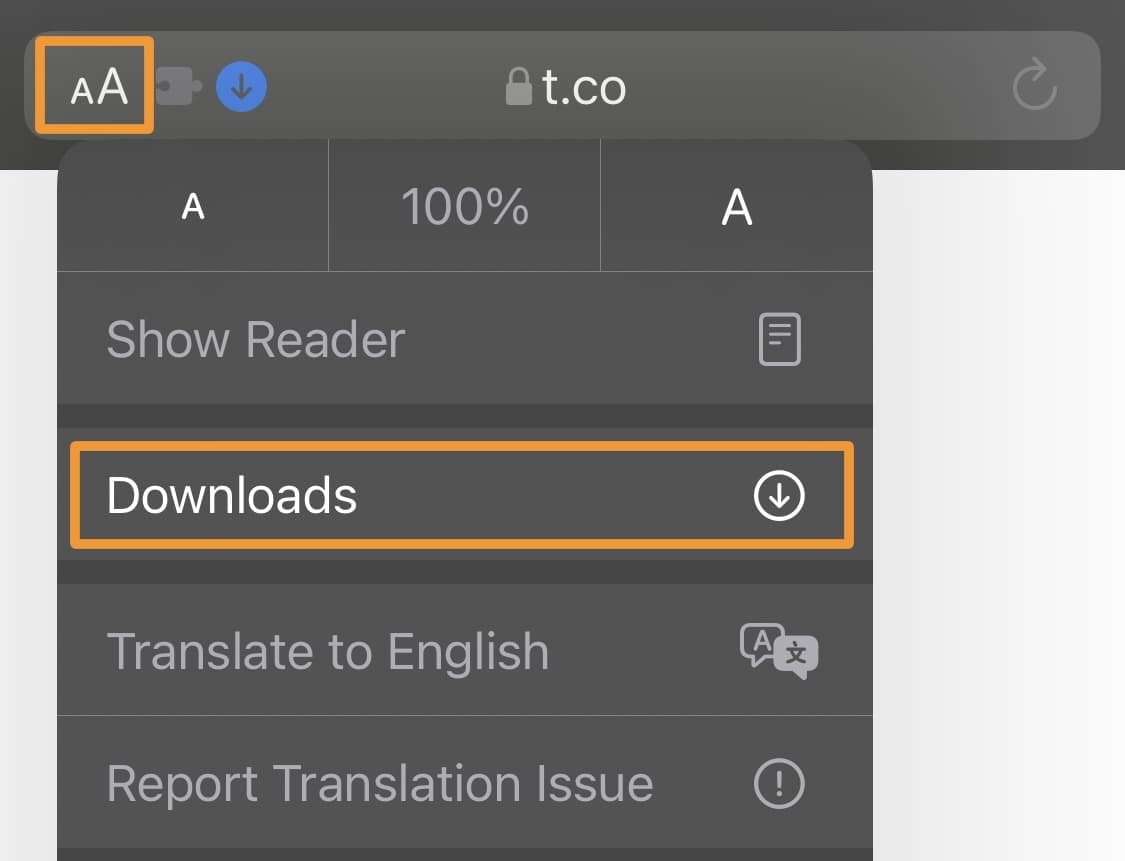The image size is (1125, 861).
Task: Select Report Translation Issue
Action: (379, 784)
